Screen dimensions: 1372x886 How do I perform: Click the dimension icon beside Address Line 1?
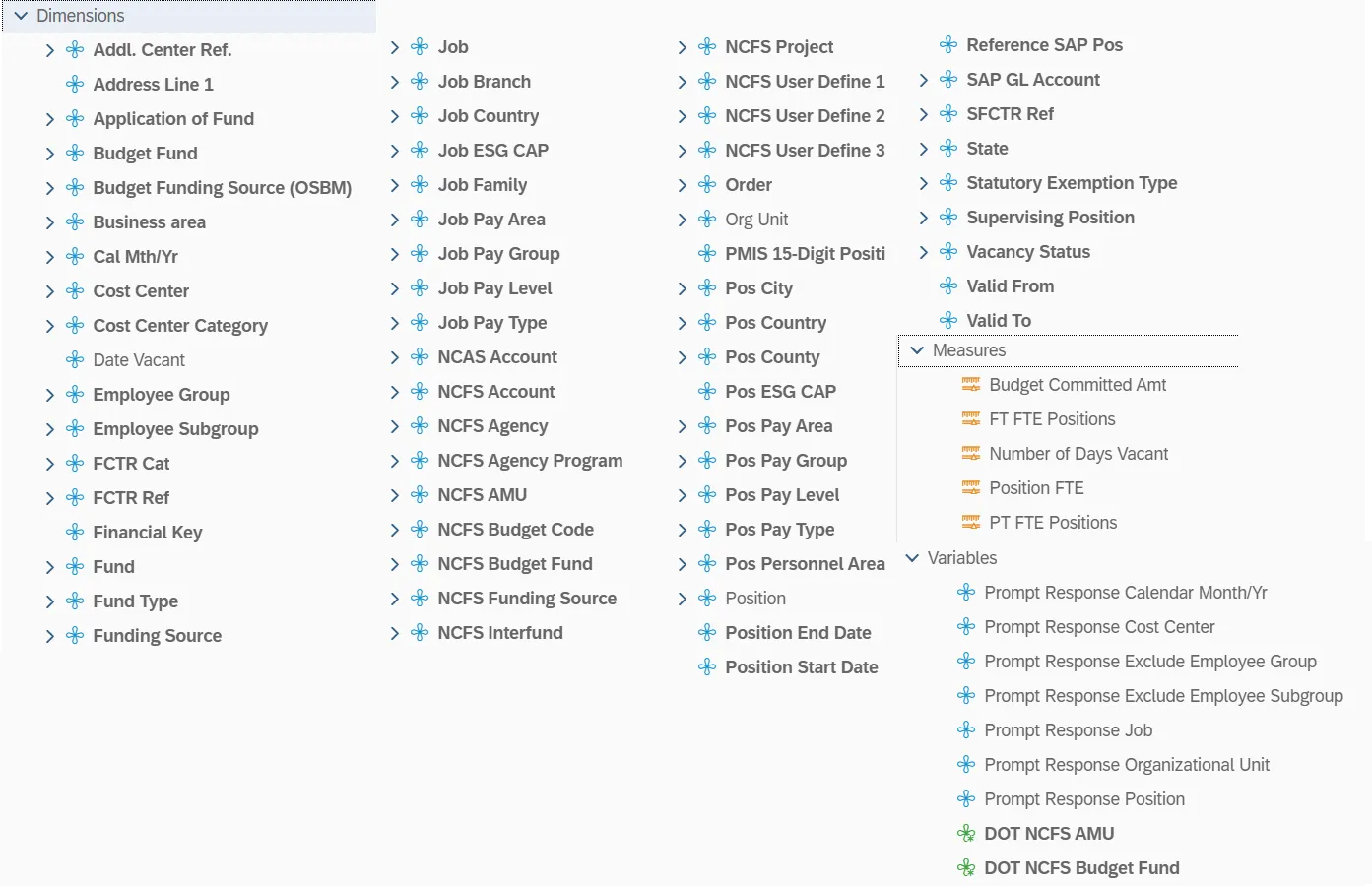click(75, 85)
